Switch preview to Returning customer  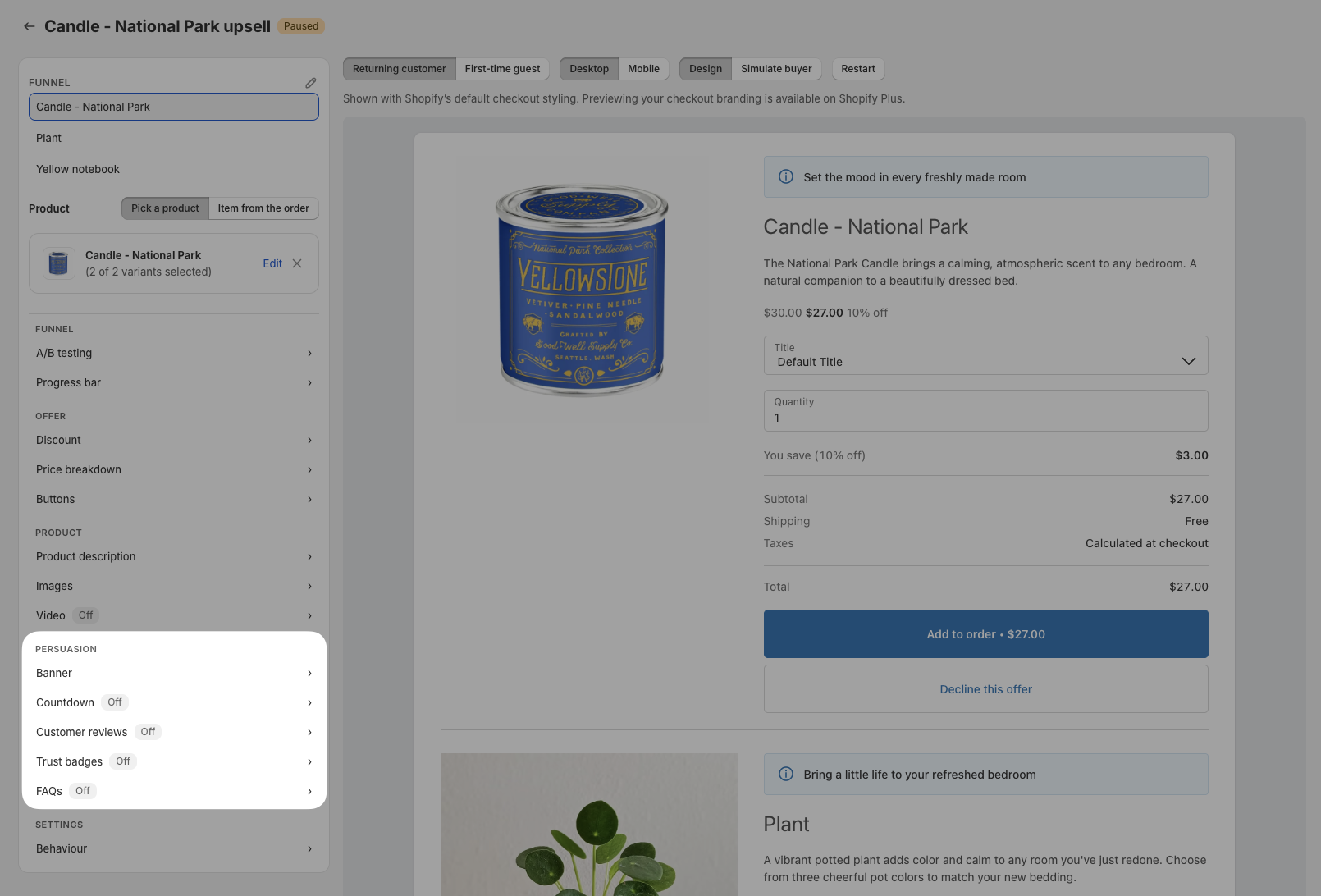(x=400, y=69)
